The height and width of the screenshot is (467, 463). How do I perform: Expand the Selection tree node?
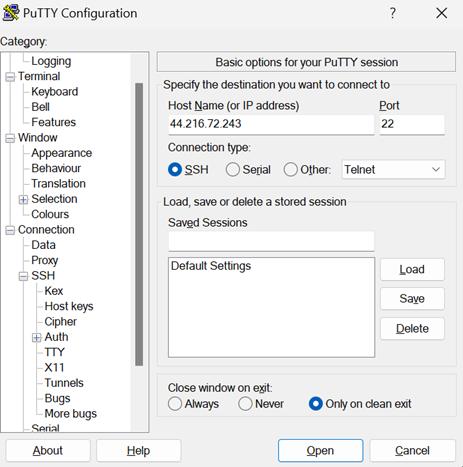23,200
